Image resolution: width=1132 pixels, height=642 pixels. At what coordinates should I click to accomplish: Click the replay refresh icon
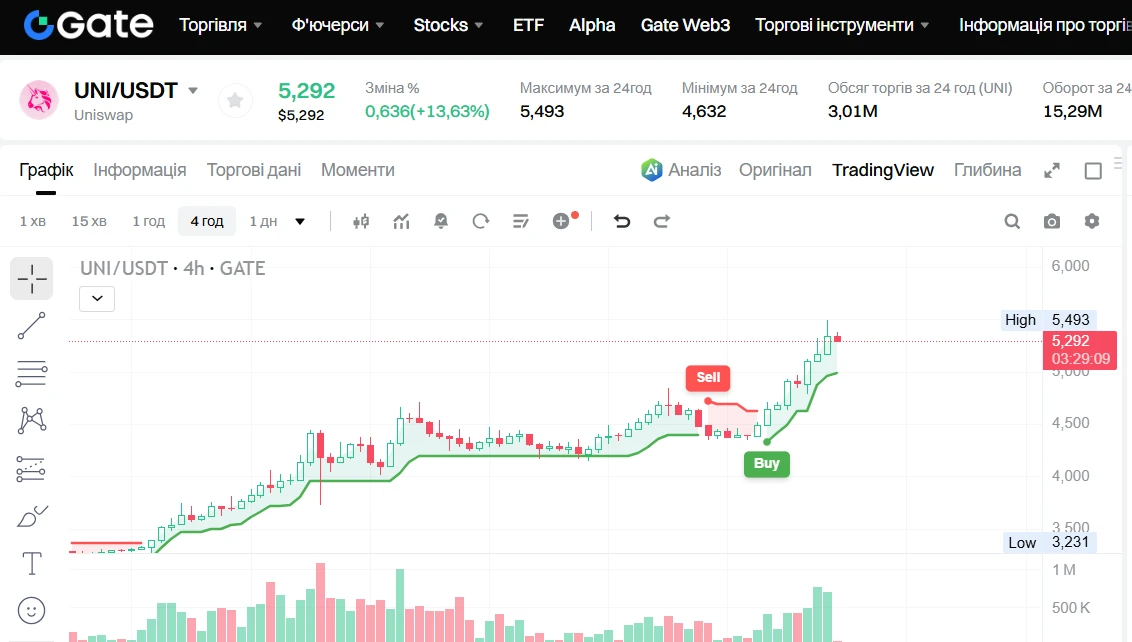pyautogui.click(x=481, y=221)
